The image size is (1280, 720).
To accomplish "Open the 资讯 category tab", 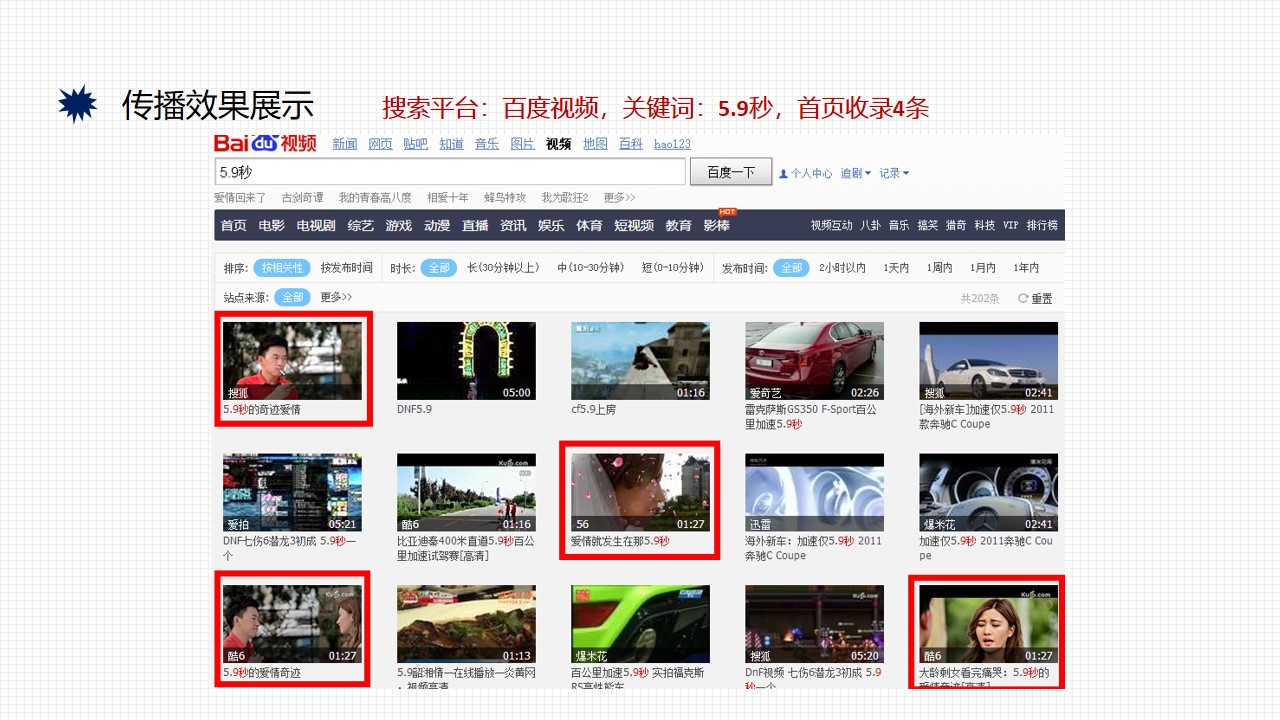I will (513, 225).
